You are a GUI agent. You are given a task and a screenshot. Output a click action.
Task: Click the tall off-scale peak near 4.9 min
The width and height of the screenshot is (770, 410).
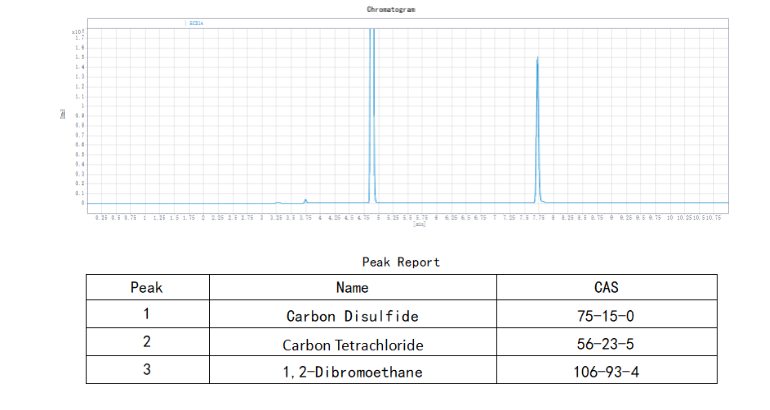coord(372,115)
